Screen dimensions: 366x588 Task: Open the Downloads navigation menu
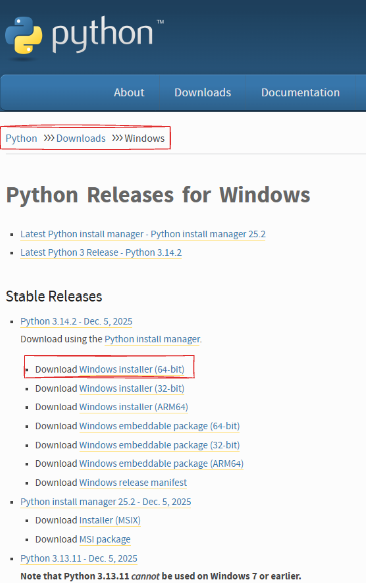tap(202, 92)
